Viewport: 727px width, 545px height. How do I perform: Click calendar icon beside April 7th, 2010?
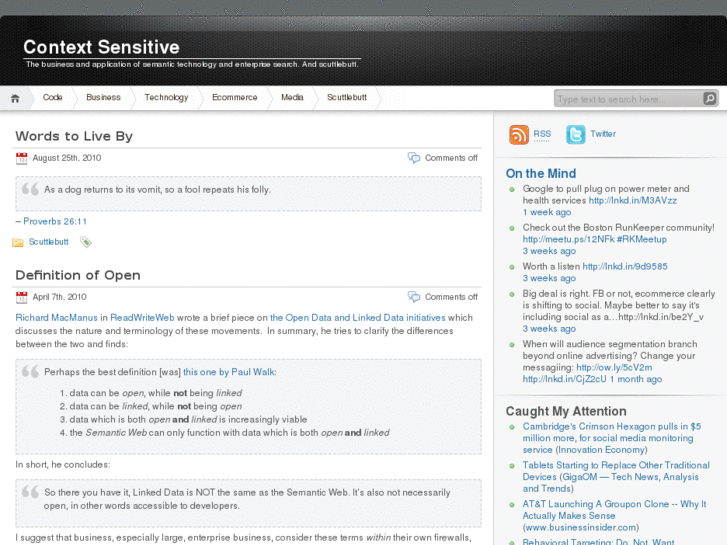[x=21, y=297]
